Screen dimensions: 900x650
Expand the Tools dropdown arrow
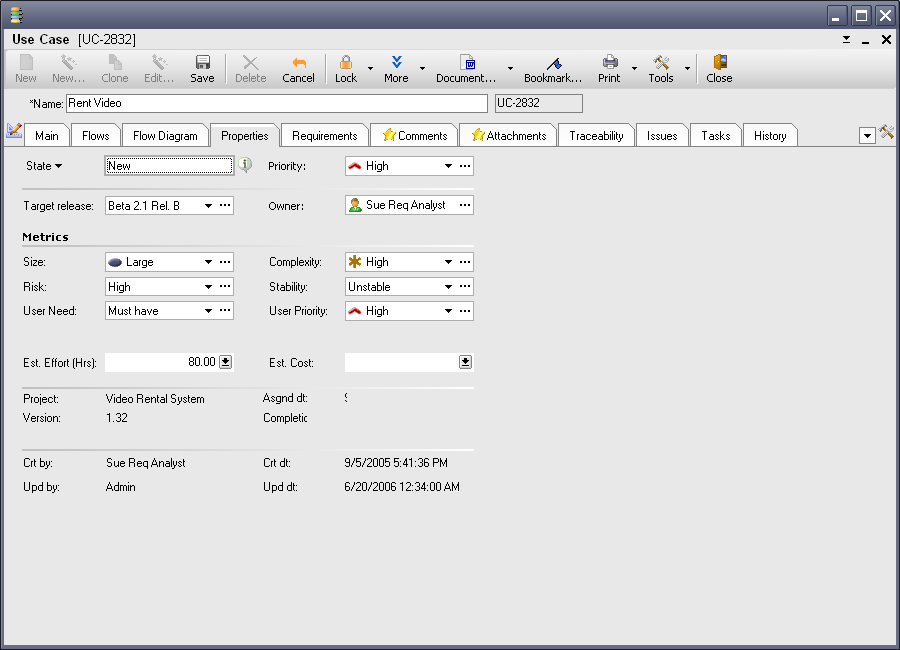[x=687, y=68]
